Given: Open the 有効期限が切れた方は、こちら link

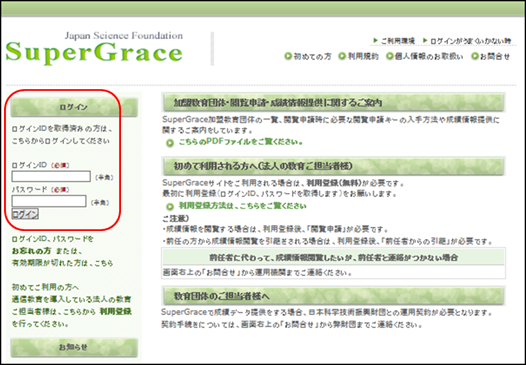Looking at the screenshot, I should click(62, 263).
